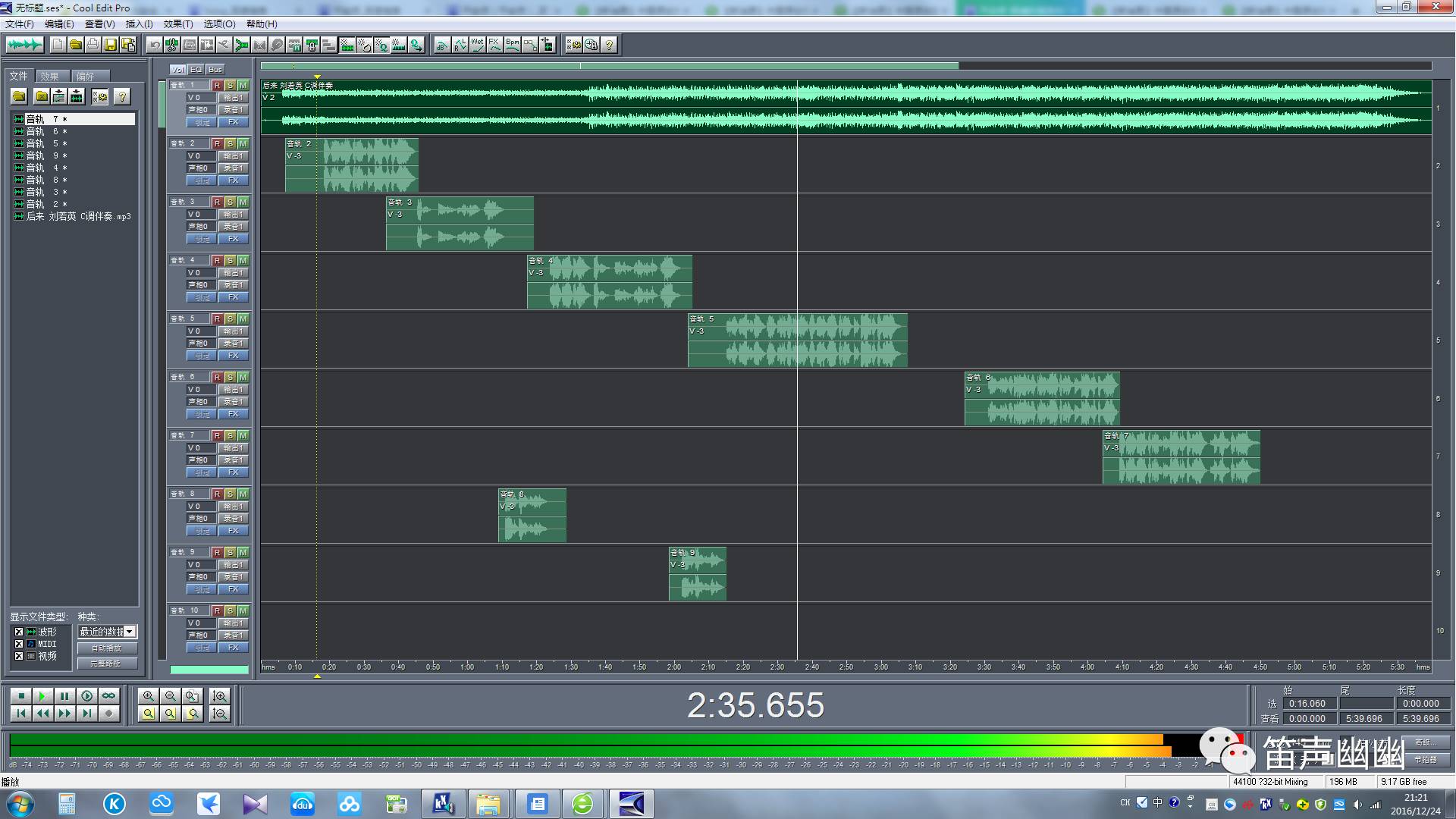This screenshot has height=819, width=1456.
Task: Click the waveform view switch icon
Action: pos(24,45)
